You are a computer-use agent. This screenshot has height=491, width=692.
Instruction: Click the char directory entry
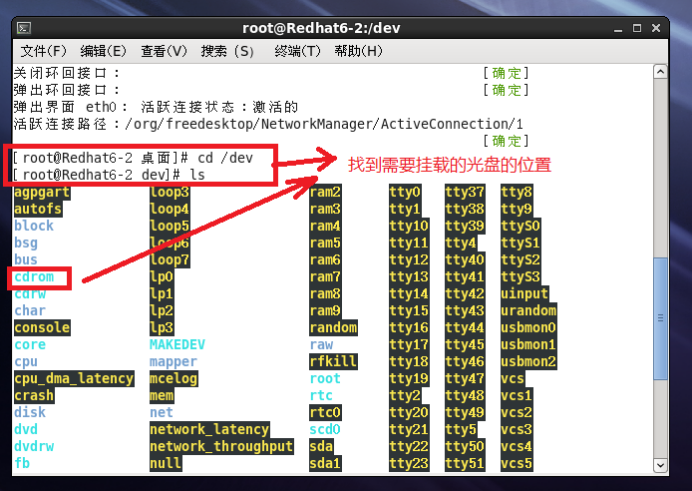pyautogui.click(x=30, y=311)
